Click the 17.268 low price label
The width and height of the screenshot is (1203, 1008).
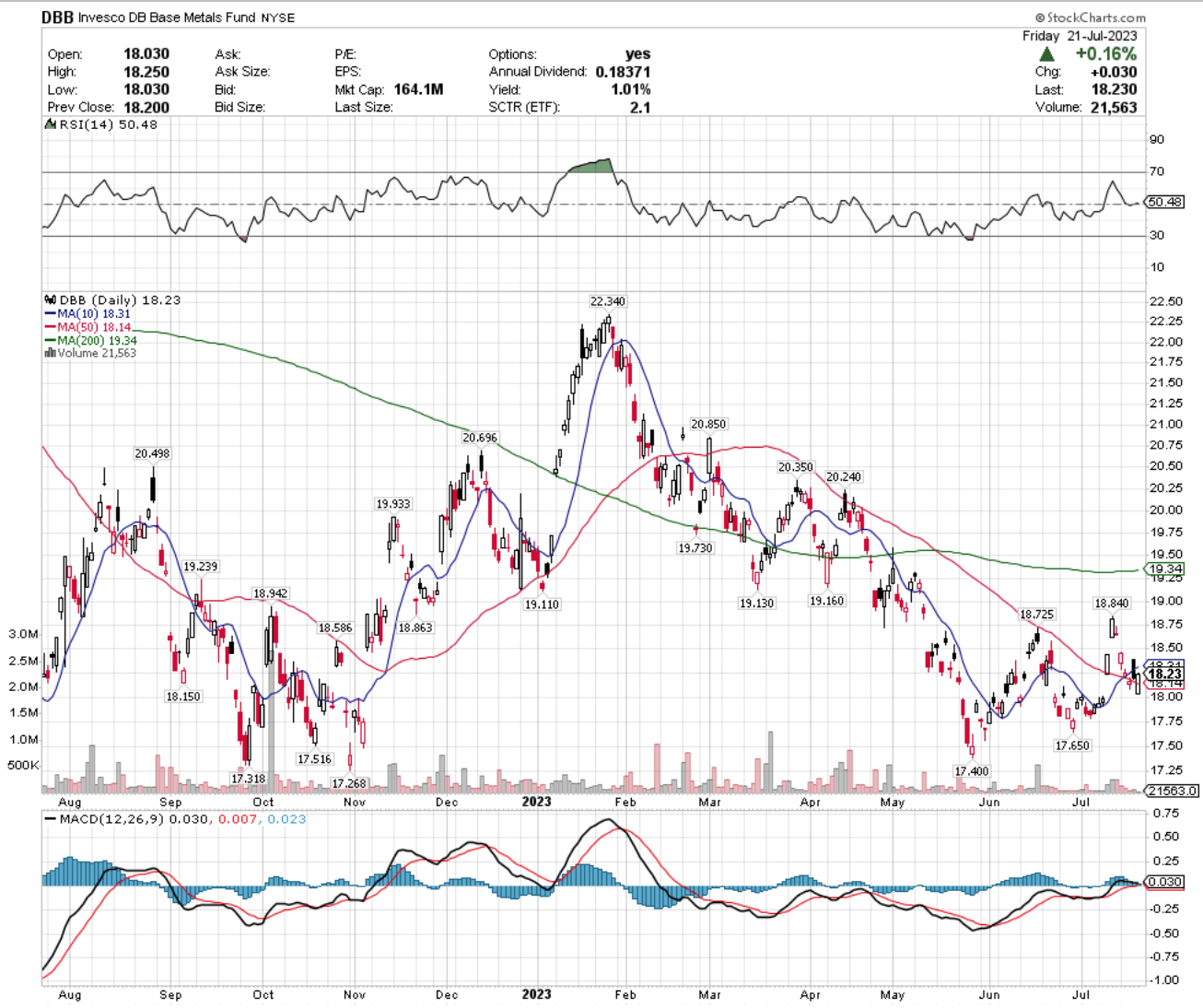point(349,783)
